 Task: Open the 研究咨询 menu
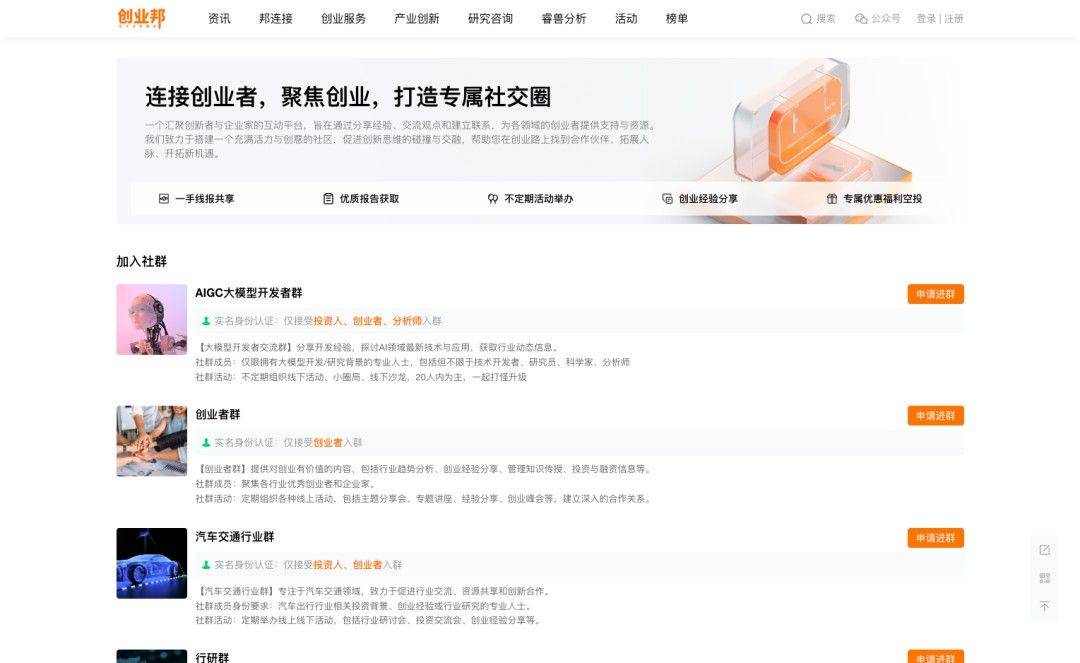pyautogui.click(x=489, y=18)
